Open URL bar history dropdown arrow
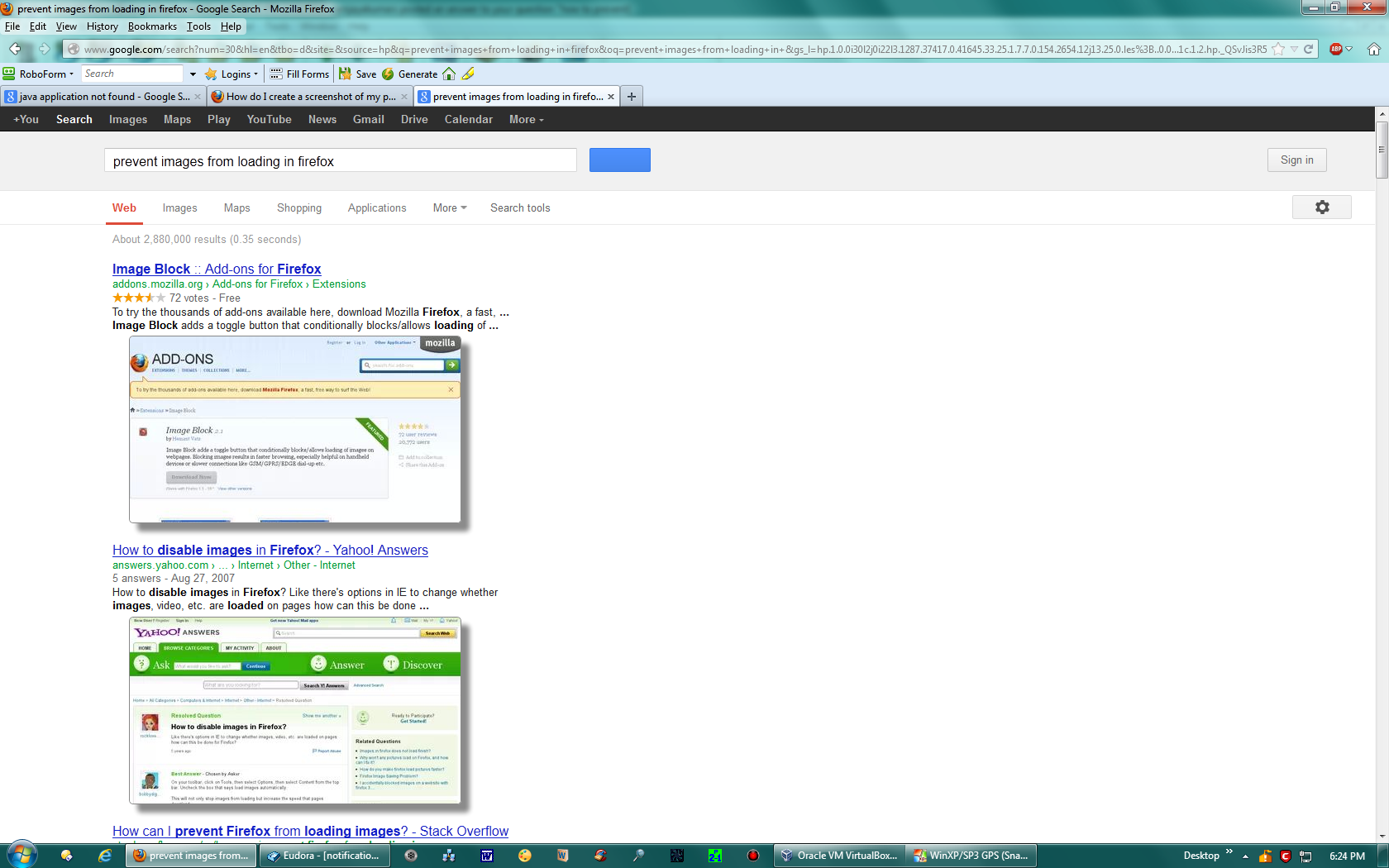1389x868 pixels. (x=1294, y=50)
